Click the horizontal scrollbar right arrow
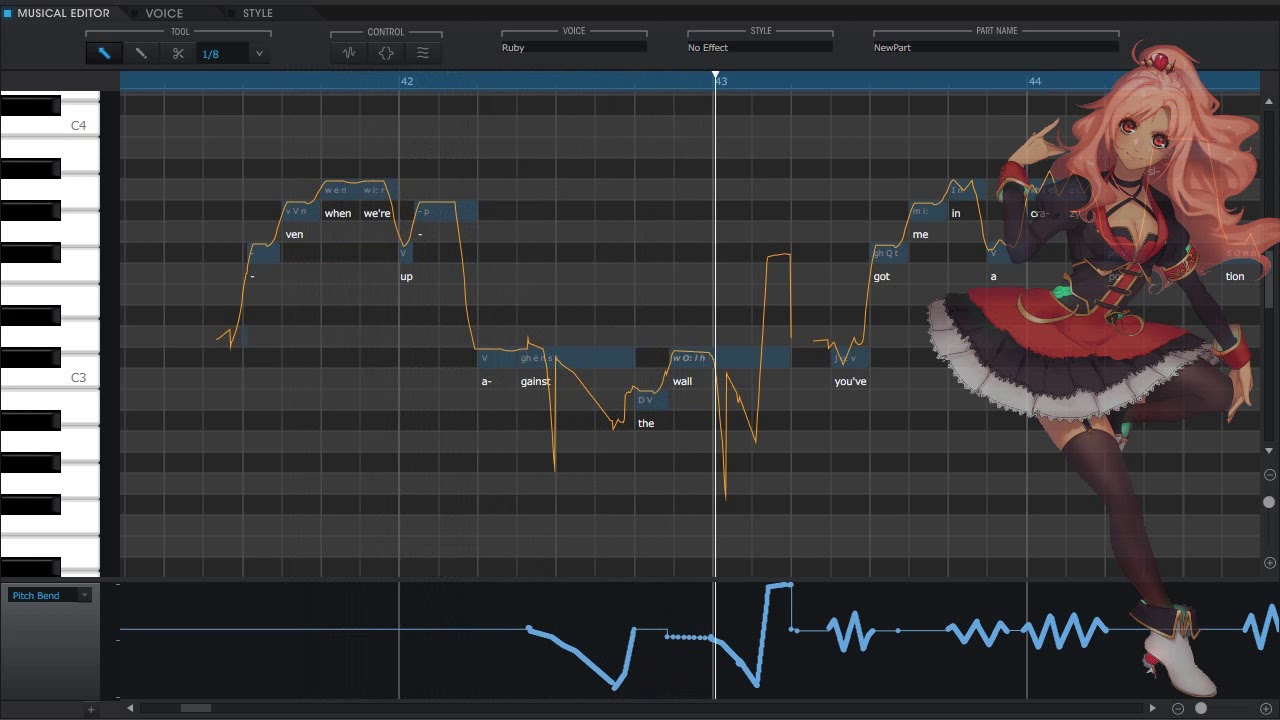This screenshot has width=1280, height=720. point(1152,708)
